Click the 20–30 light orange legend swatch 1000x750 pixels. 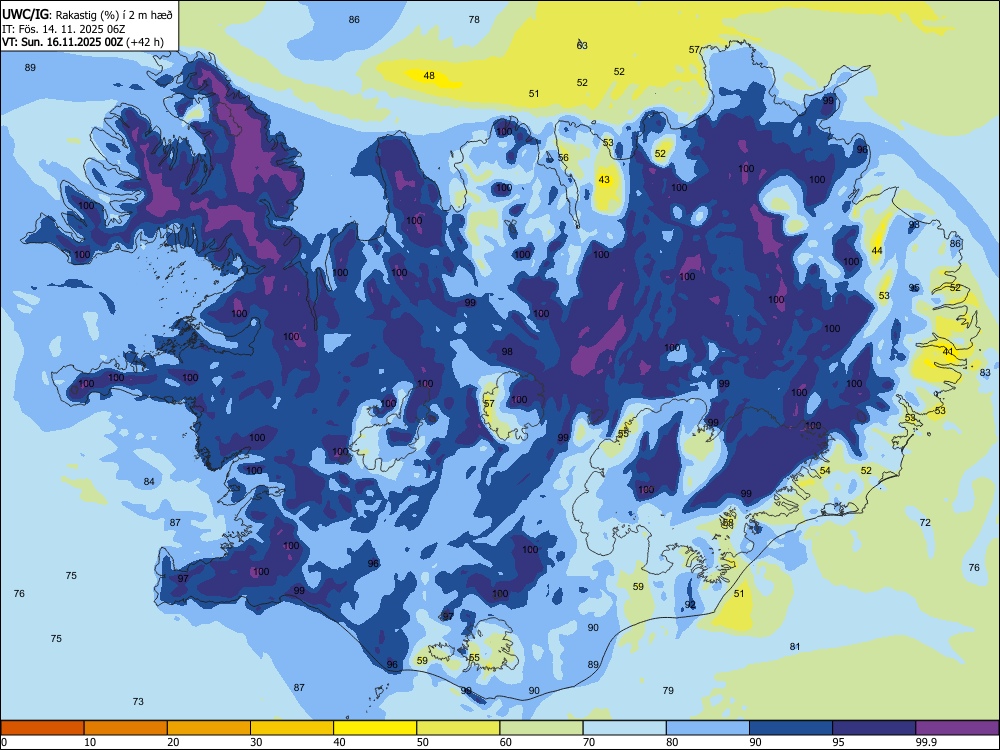pos(209,728)
